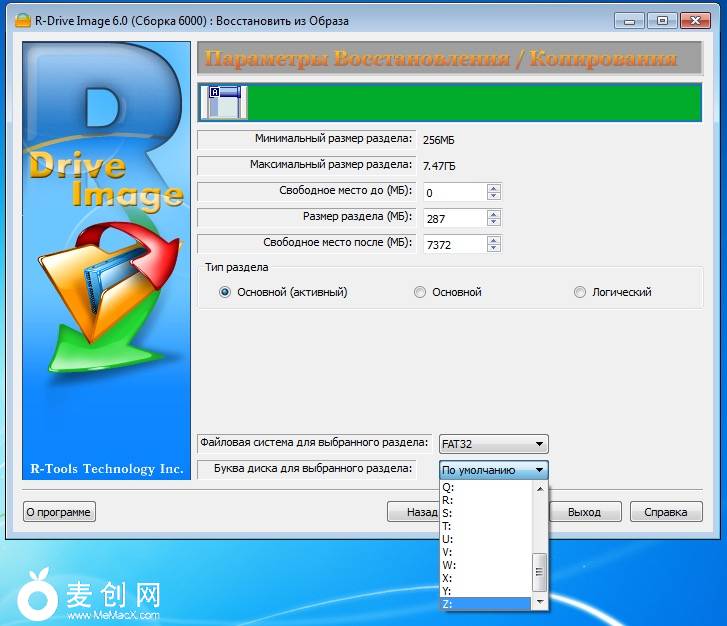Click the partition icon in green bar
This screenshot has width=727, height=626.
pyautogui.click(x=224, y=101)
